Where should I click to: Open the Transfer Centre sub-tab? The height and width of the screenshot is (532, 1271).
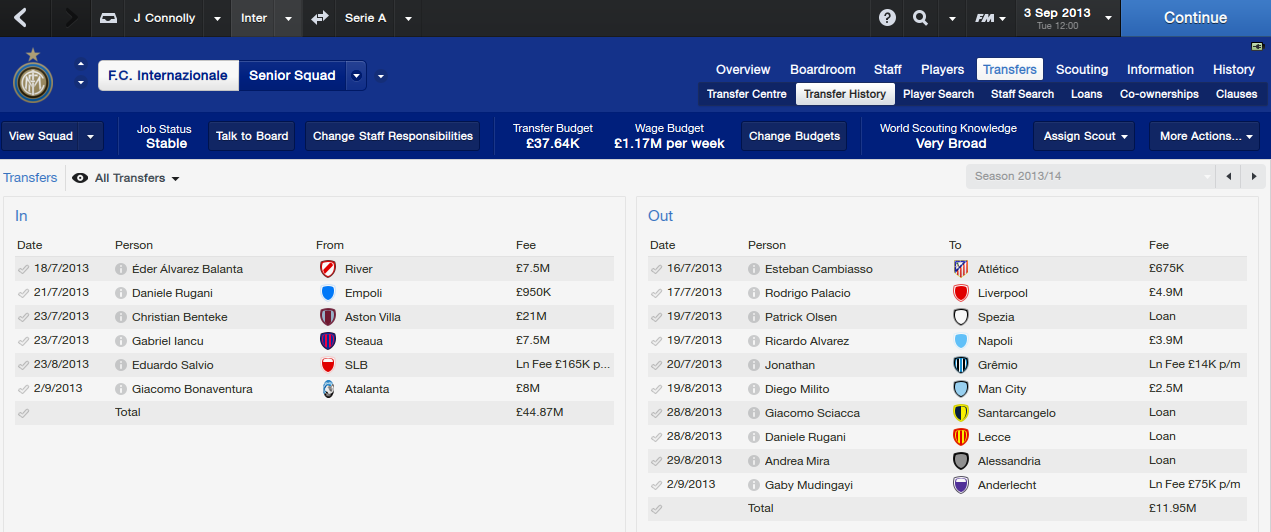(x=746, y=94)
